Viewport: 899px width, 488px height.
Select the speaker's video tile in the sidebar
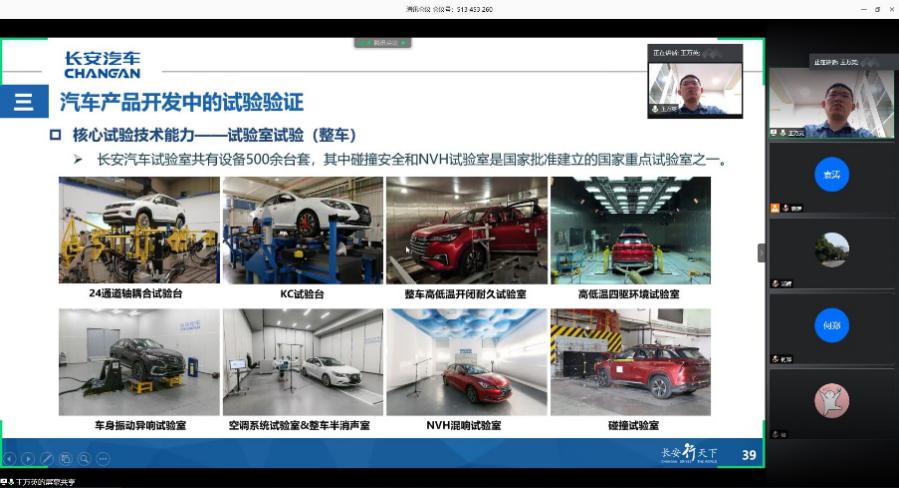point(831,100)
